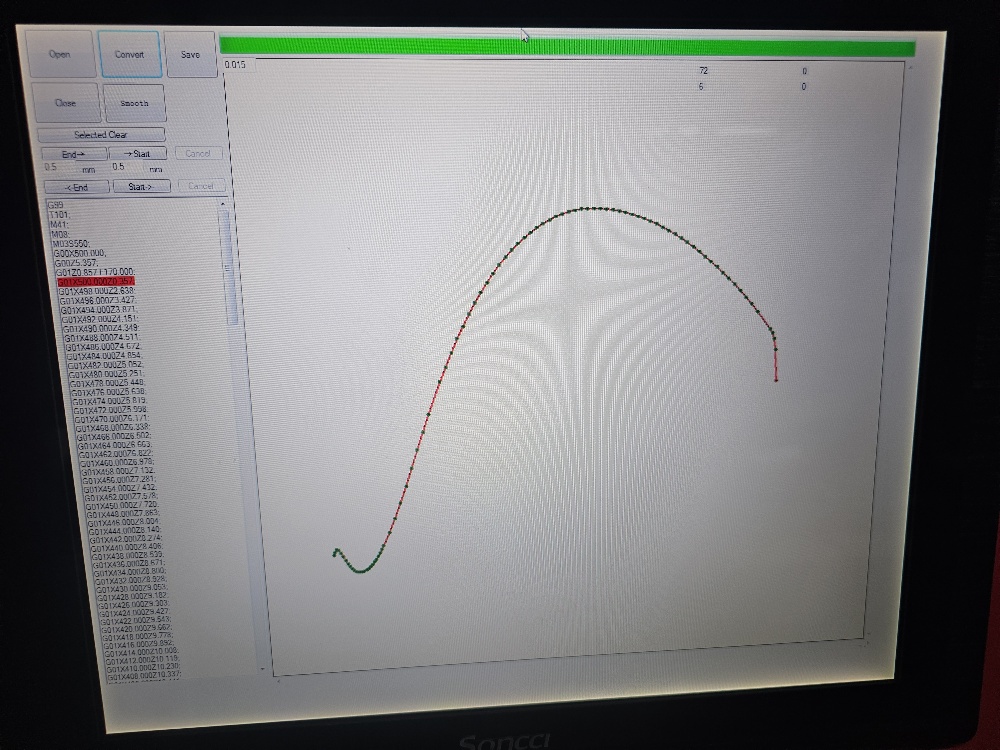Save the converted program
This screenshot has height=750, width=1000.
[x=190, y=55]
